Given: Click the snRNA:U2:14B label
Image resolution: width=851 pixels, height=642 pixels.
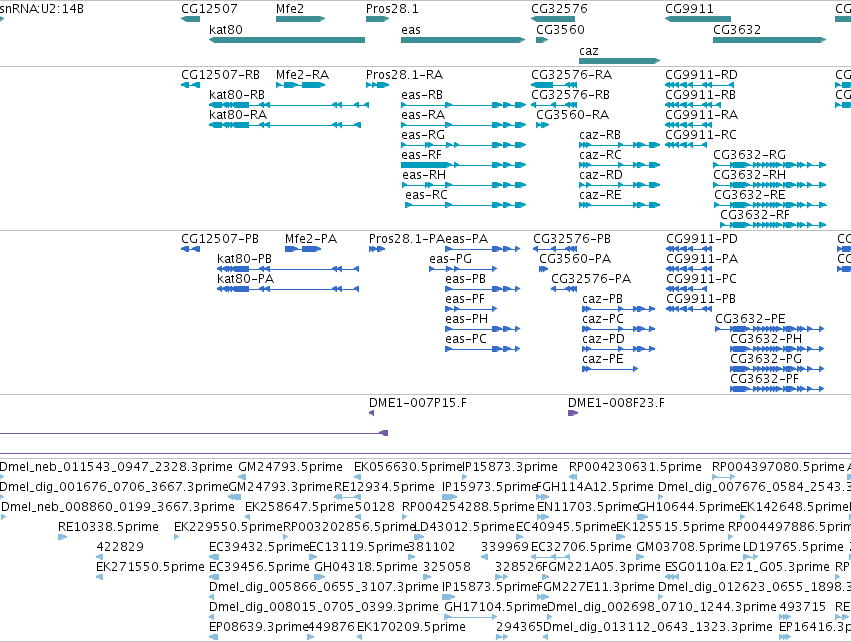Looking at the screenshot, I should click(x=42, y=9).
